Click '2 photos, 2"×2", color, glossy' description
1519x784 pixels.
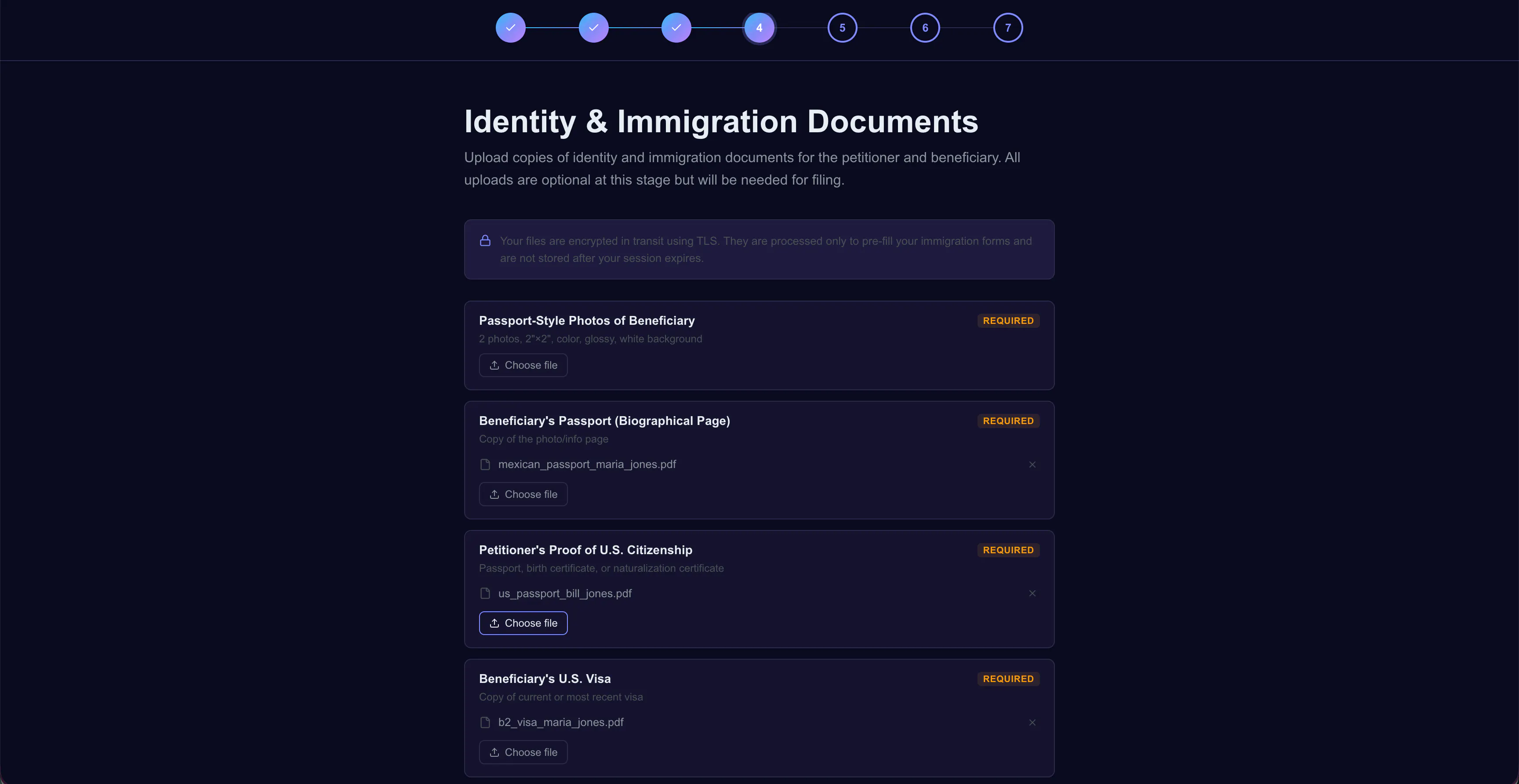(x=590, y=339)
